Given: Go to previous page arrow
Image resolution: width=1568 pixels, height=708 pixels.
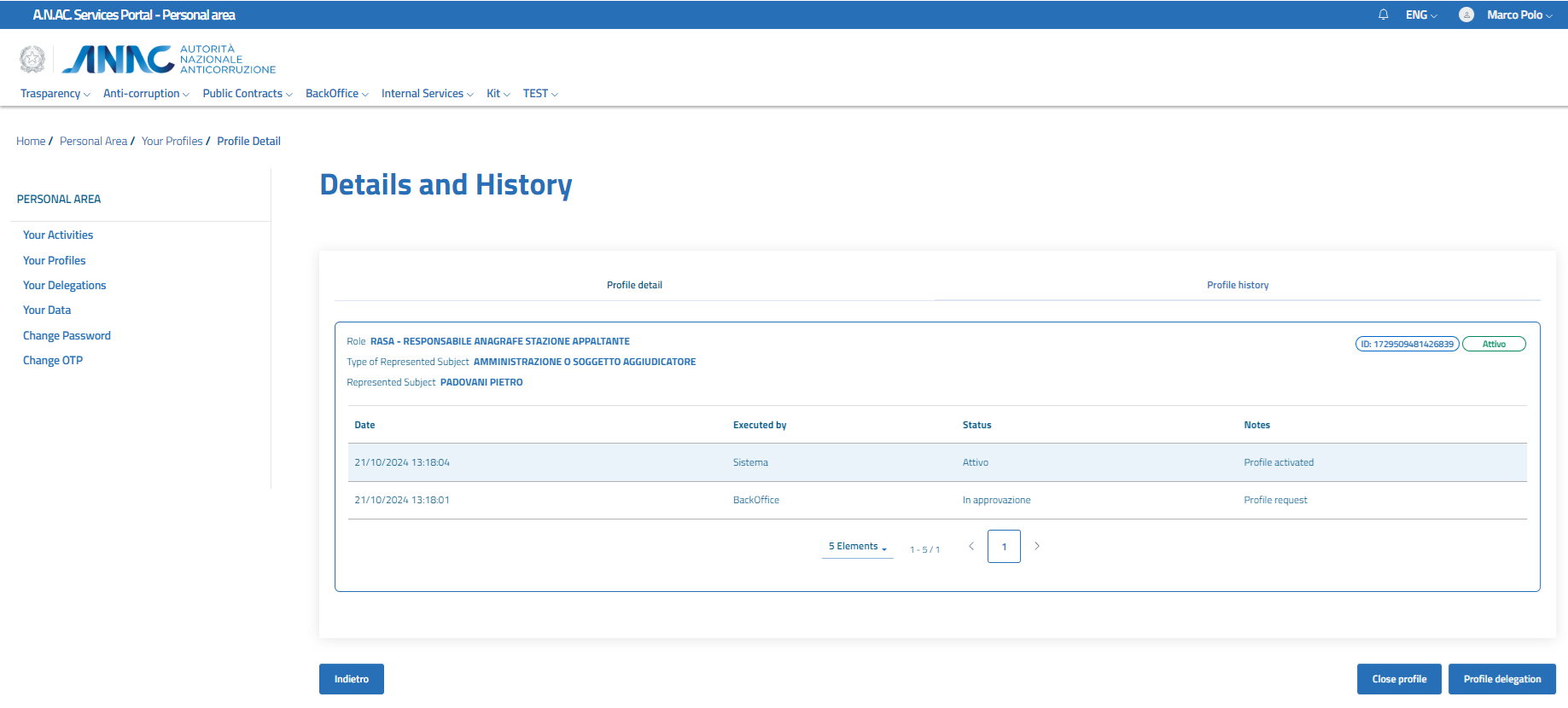Looking at the screenshot, I should coord(971,546).
